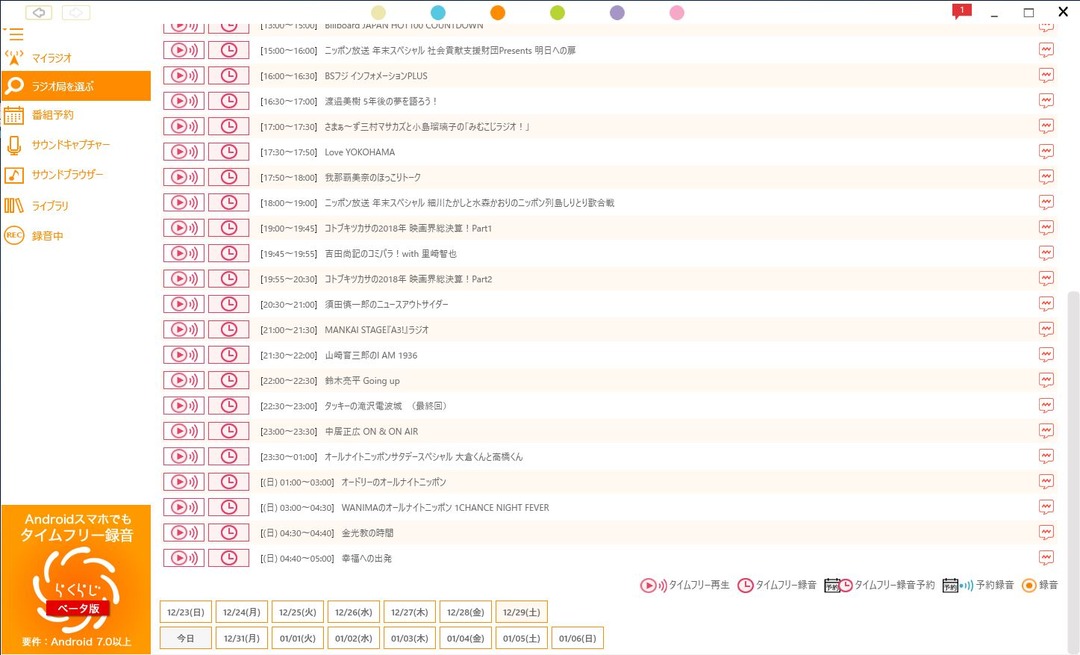Select date 12/28(金)

466,612
